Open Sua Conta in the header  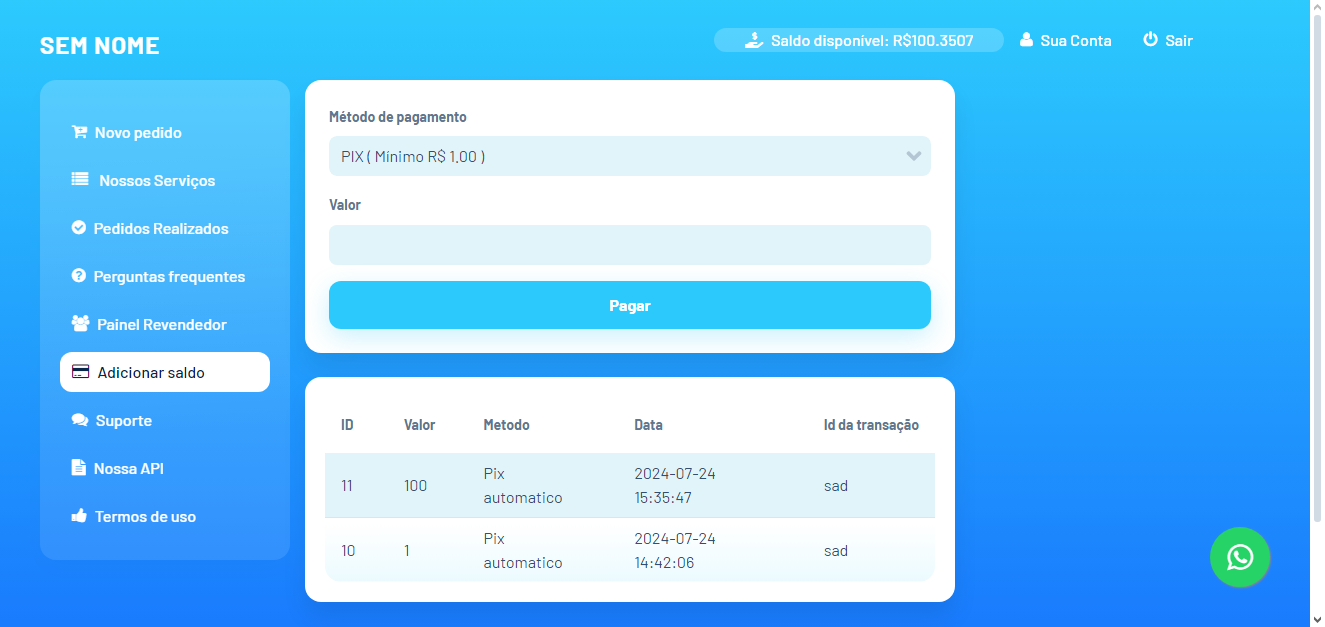tap(1066, 41)
